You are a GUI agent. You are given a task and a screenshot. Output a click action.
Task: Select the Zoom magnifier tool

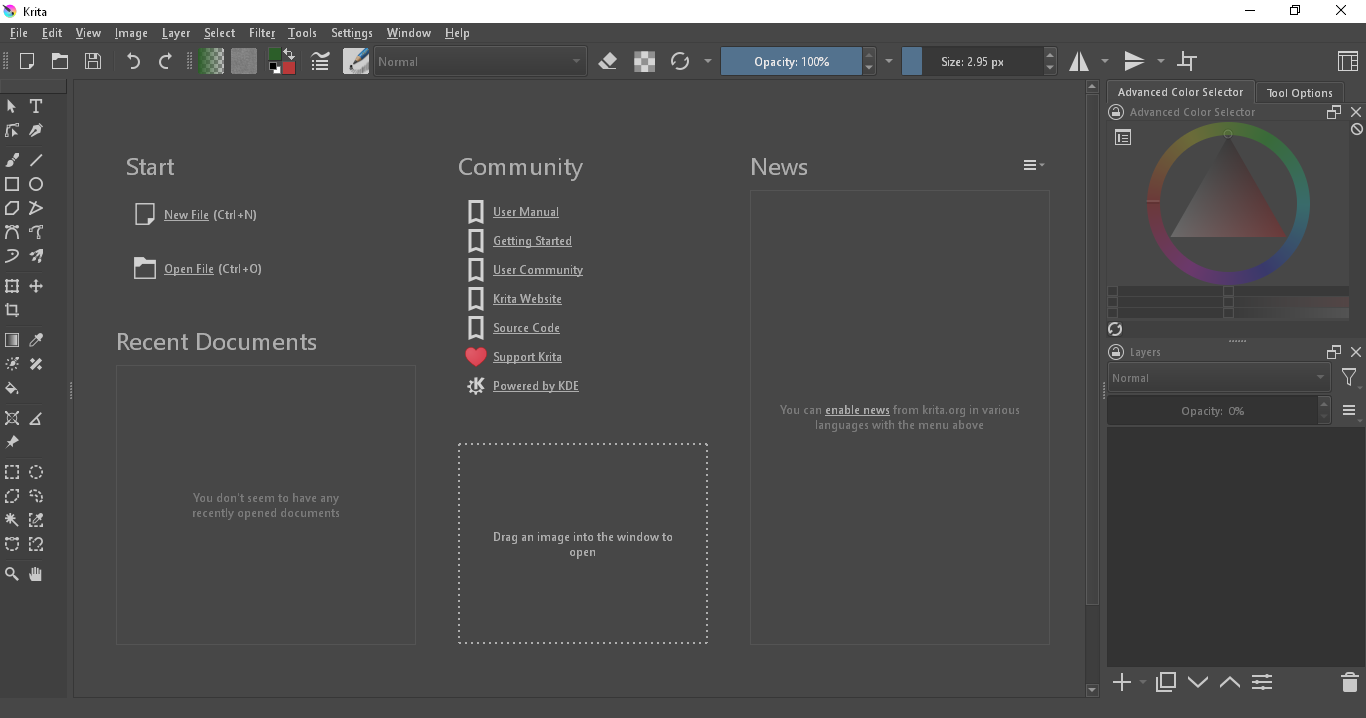(12, 574)
